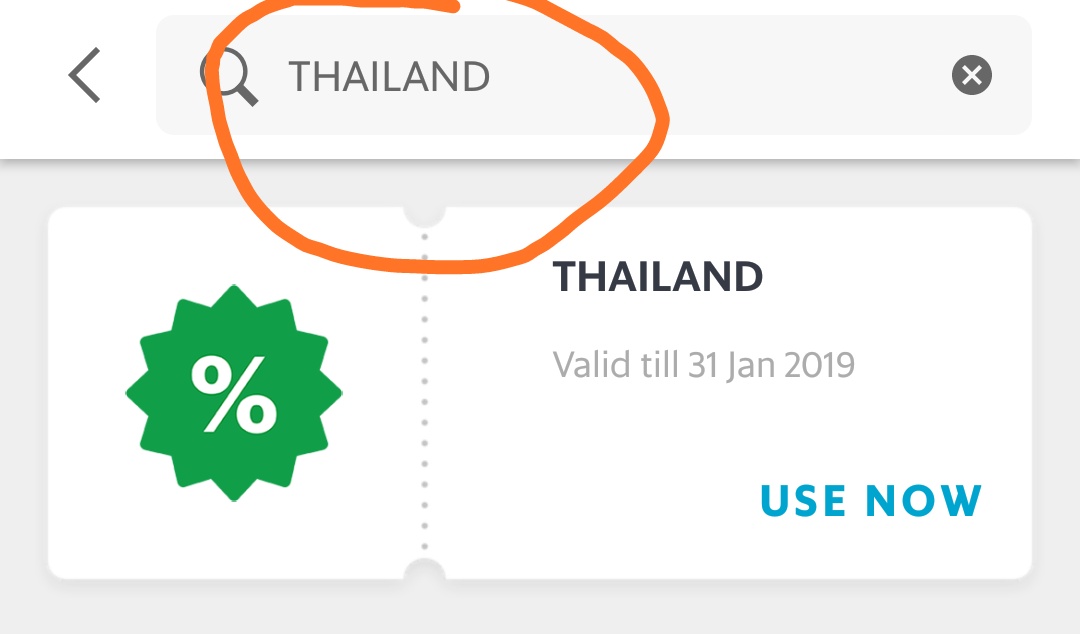Clear the search text with the X icon
This screenshot has width=1080, height=634.
(x=971, y=76)
